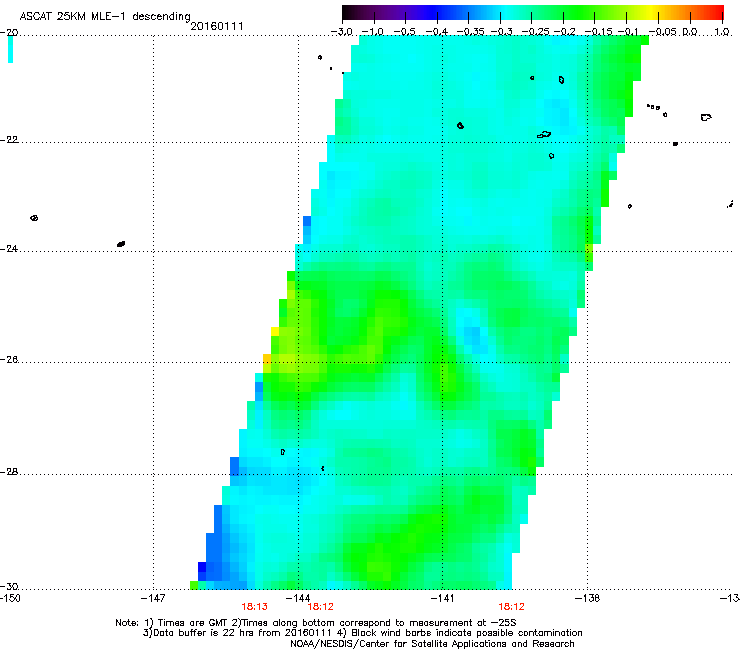Click the black end of the color bar
Viewport: 740px width, 650px height.
coord(348,12)
